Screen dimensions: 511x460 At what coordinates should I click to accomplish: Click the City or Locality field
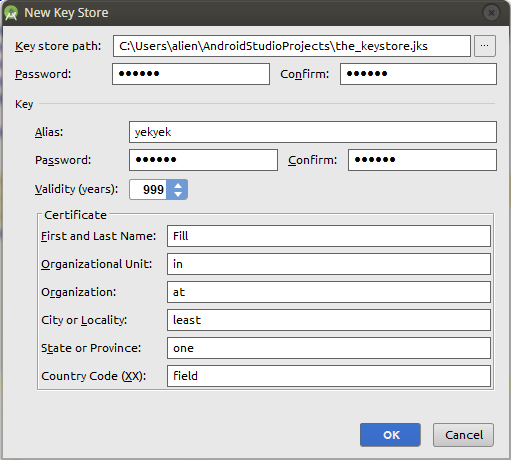329,320
